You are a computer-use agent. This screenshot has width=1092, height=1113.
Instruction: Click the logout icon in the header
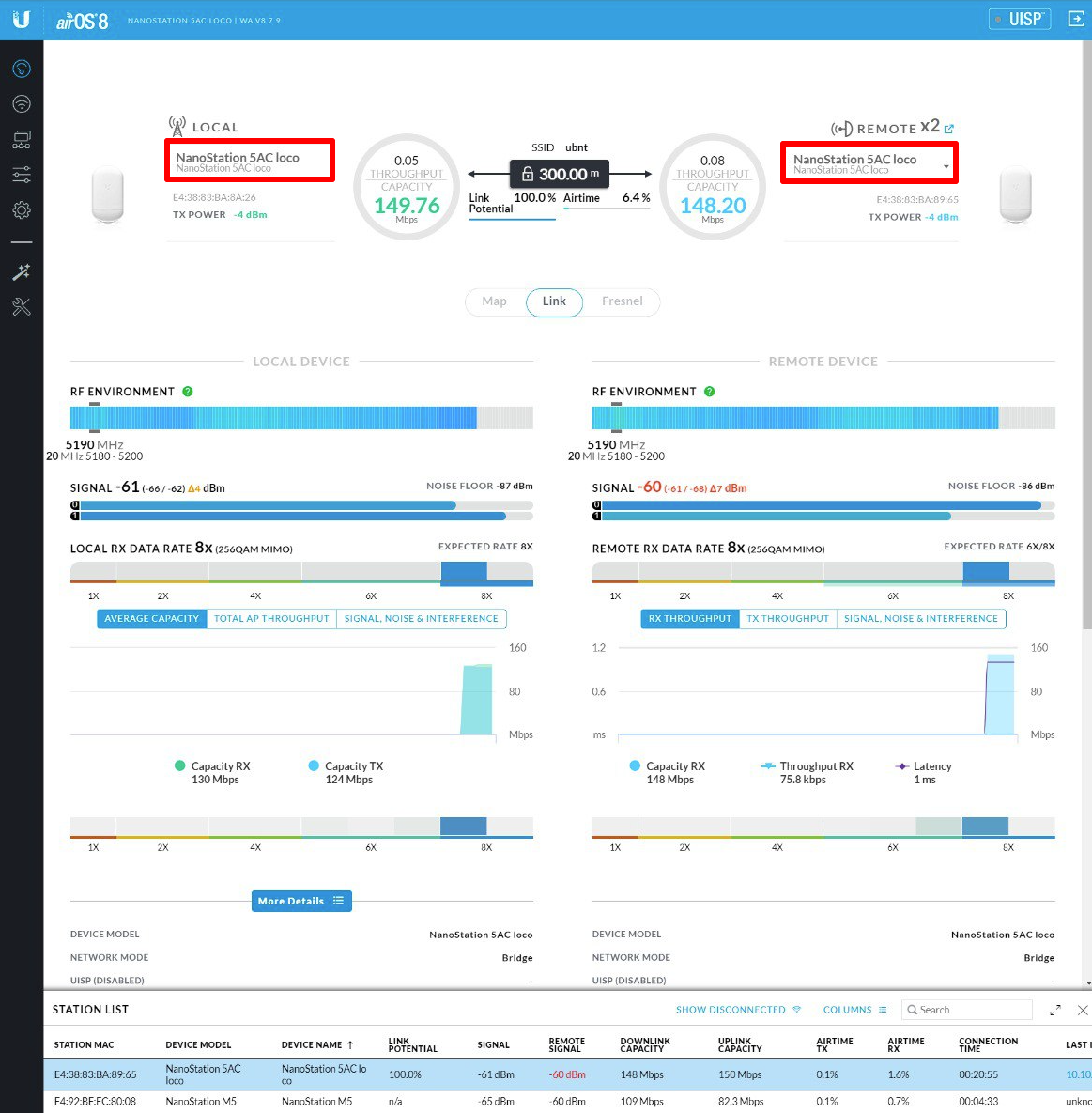[x=1076, y=19]
